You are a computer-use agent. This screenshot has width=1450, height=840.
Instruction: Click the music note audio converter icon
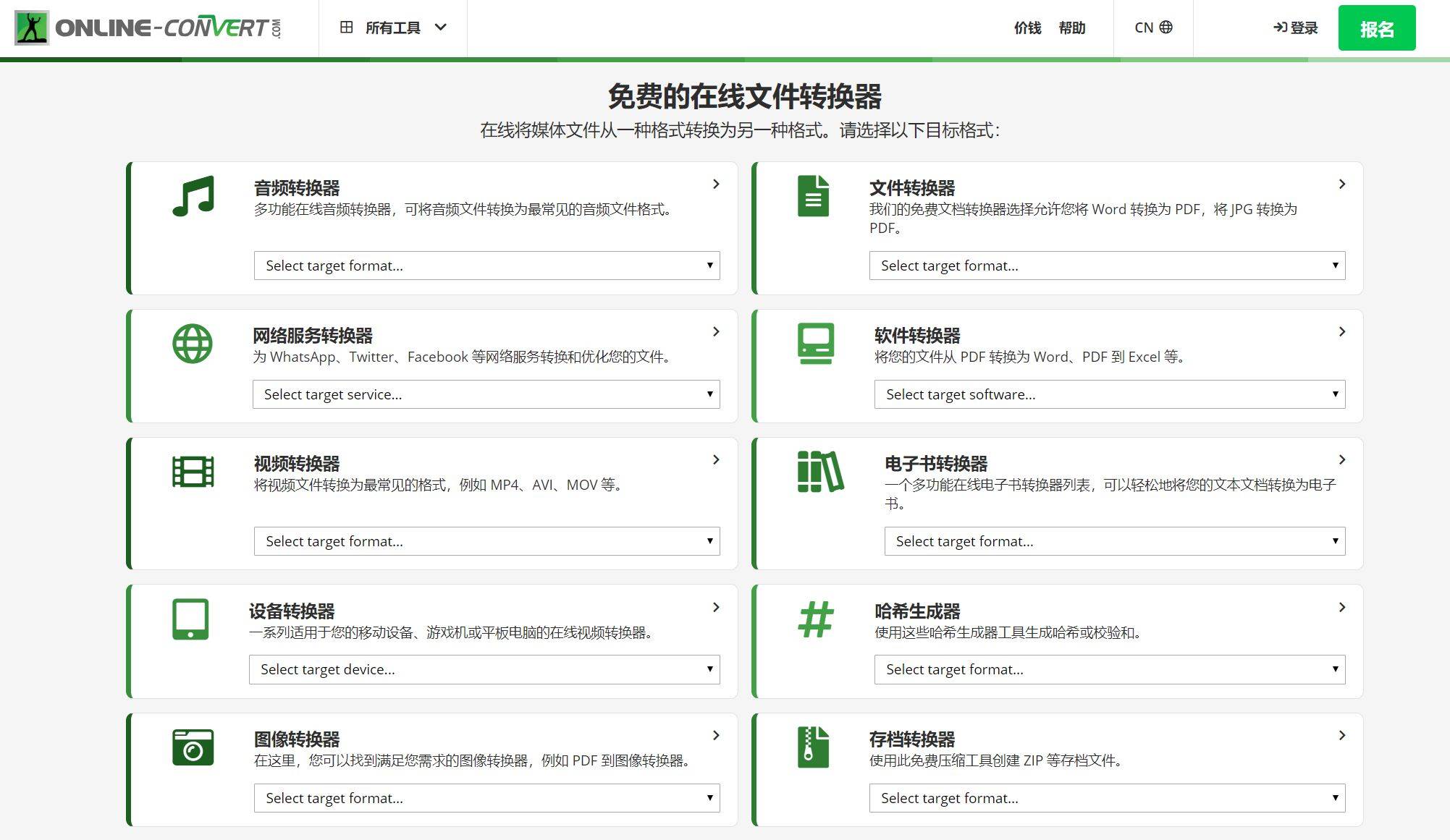193,195
